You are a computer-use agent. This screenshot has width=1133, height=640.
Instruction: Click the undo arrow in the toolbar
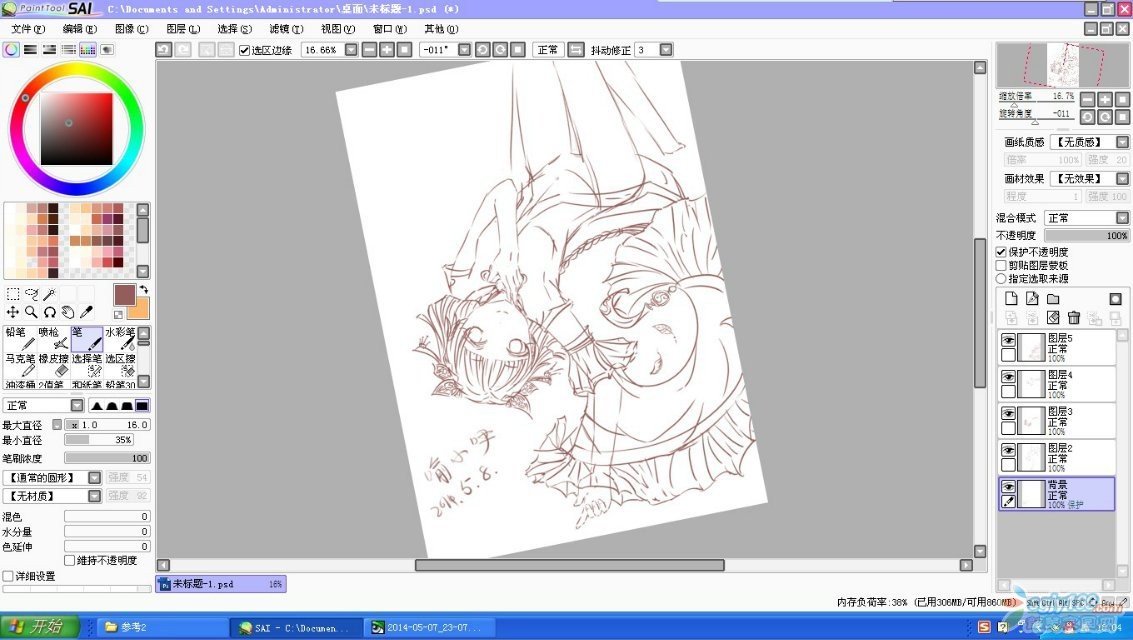tap(164, 50)
